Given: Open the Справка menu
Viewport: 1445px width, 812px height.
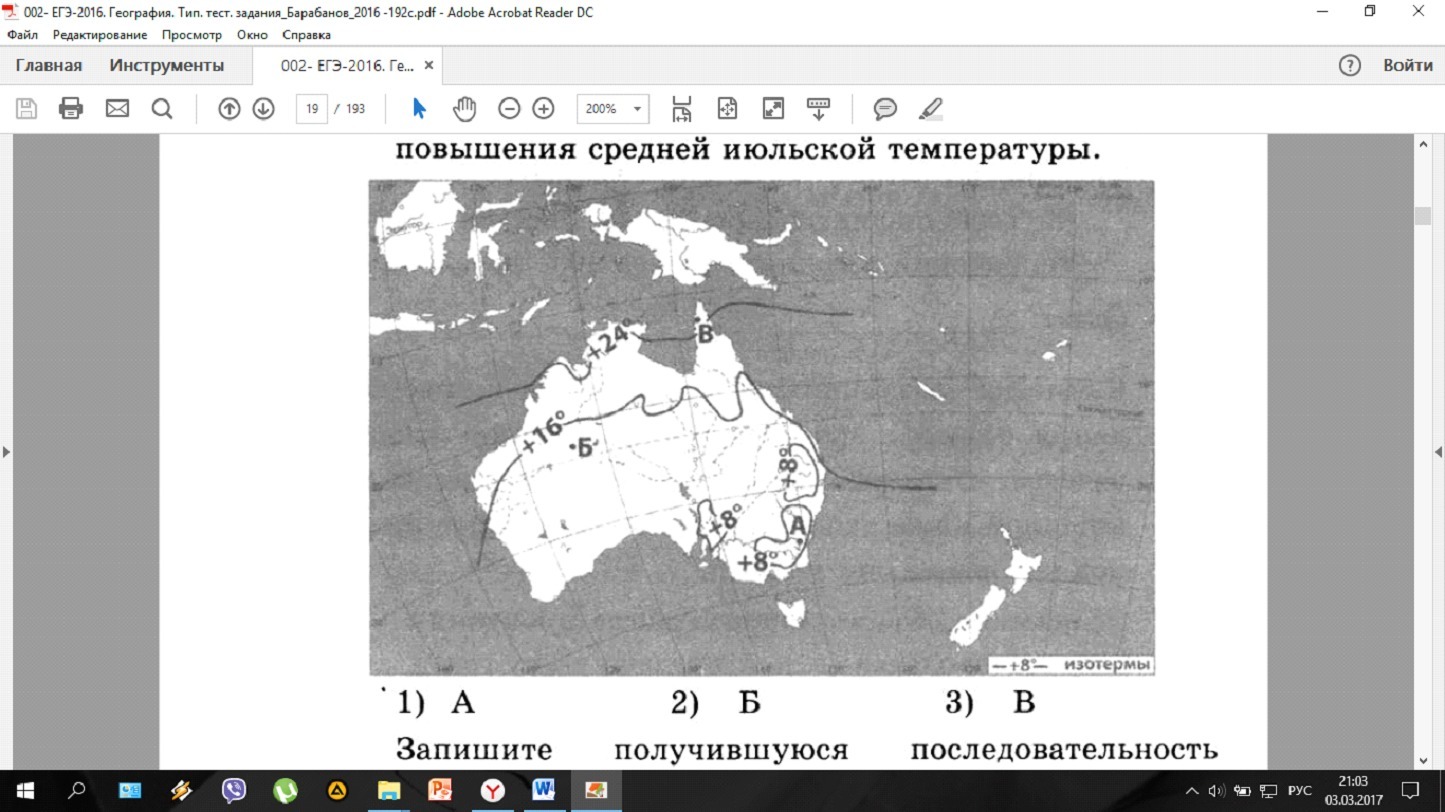Looking at the screenshot, I should (306, 34).
